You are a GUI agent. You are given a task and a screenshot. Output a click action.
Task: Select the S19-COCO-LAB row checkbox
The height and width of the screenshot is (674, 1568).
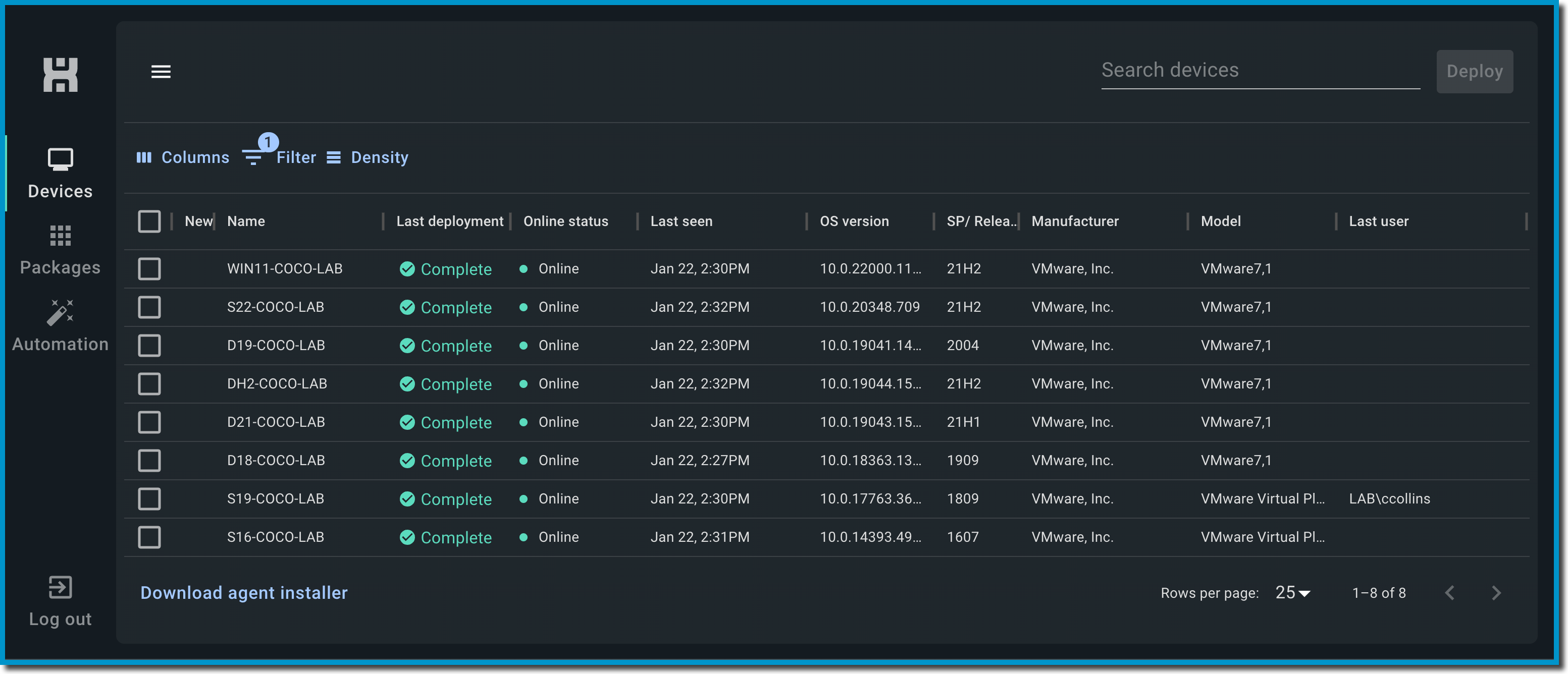149,499
